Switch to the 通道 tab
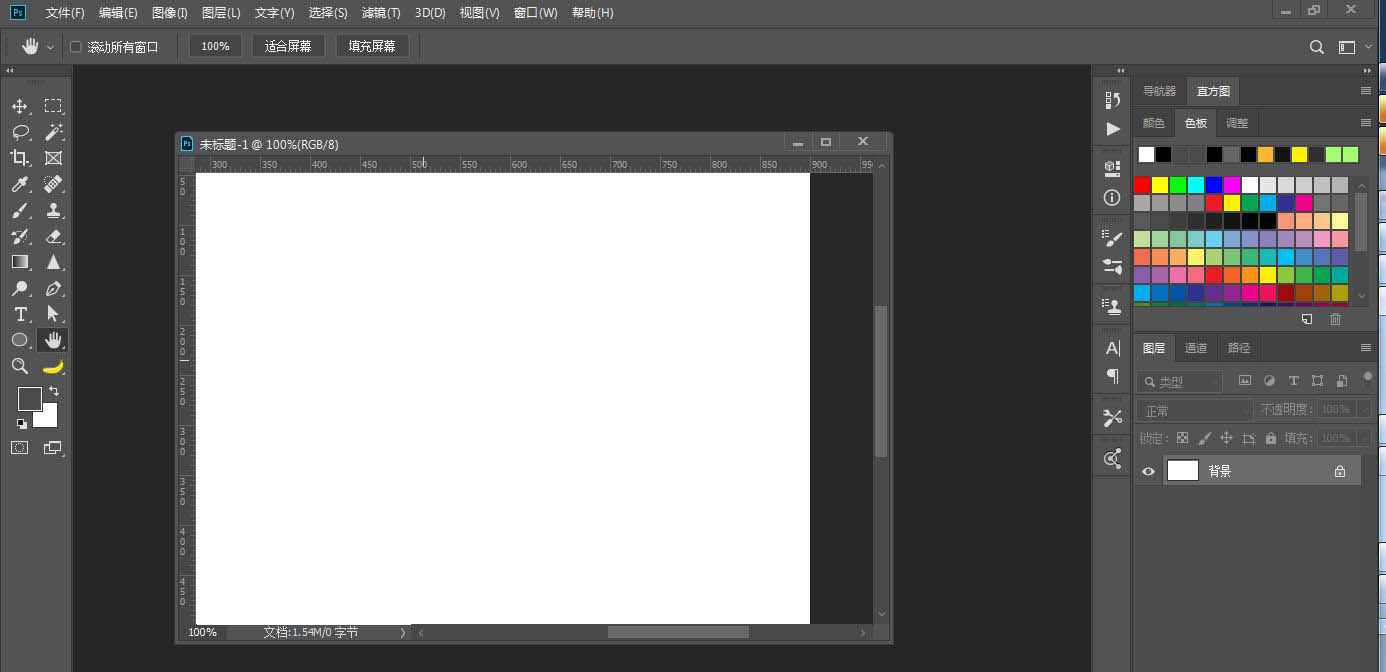The height and width of the screenshot is (672, 1386). (x=1196, y=348)
